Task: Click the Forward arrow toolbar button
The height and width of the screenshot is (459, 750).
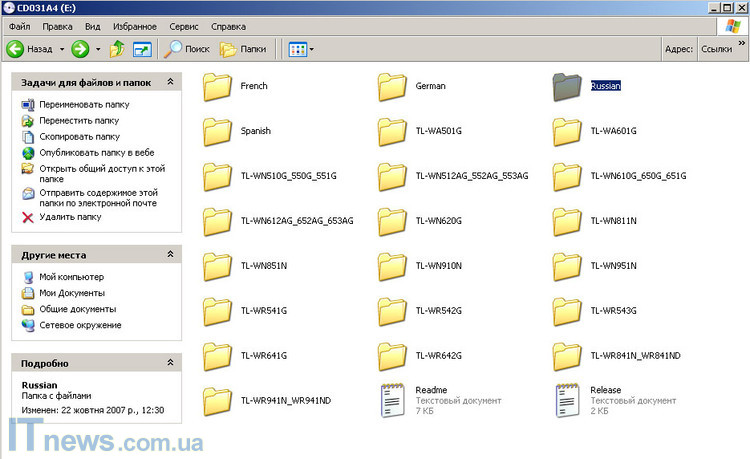Action: coord(80,48)
